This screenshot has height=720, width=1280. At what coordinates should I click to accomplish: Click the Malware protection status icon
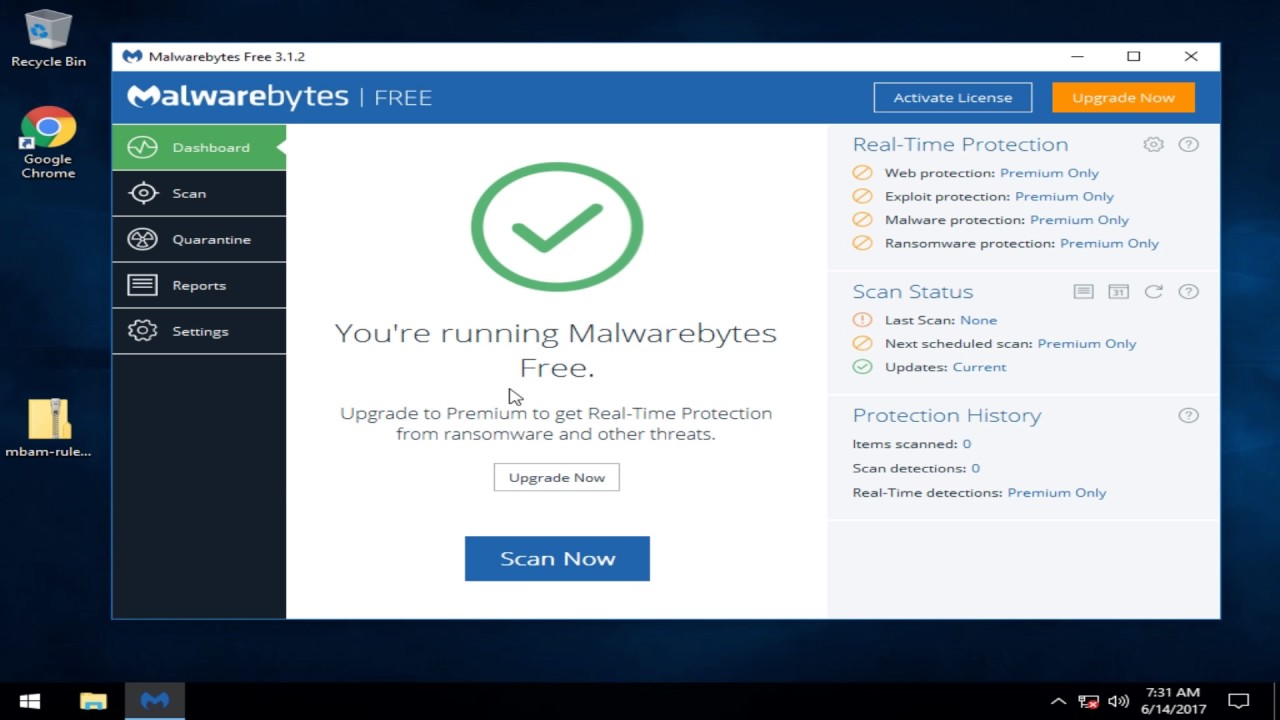(862, 220)
